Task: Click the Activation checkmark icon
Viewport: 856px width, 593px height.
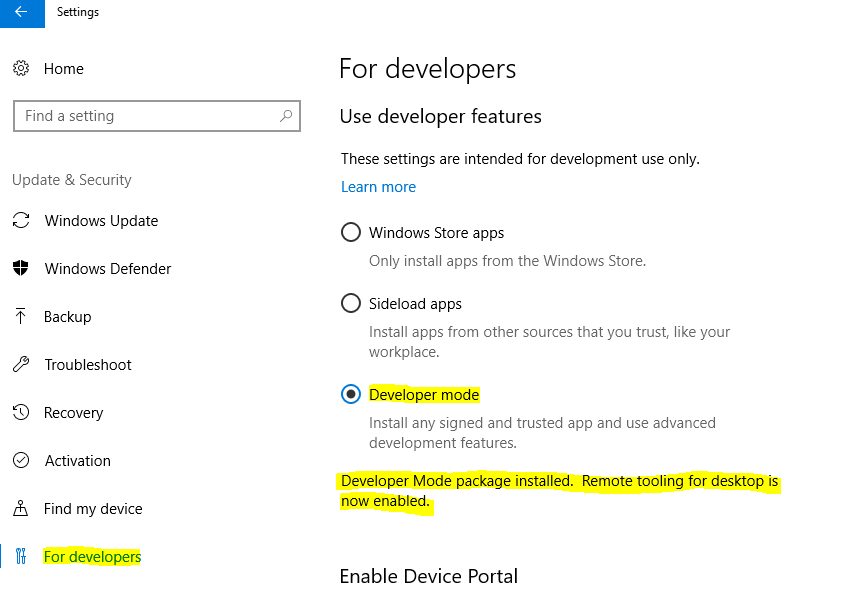Action: (21, 460)
